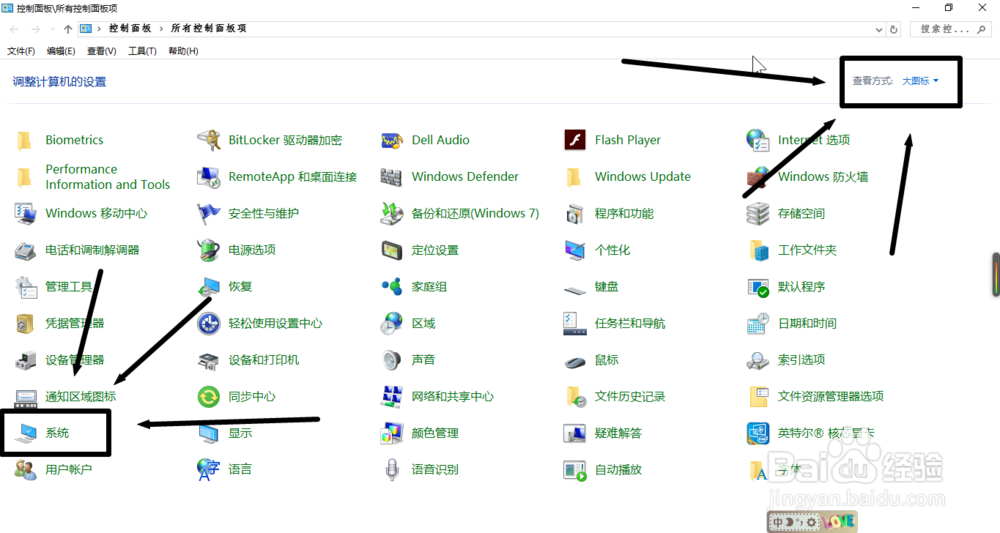Click the Windows 移动中心 icon
This screenshot has height=533, width=1000.
click(26, 214)
